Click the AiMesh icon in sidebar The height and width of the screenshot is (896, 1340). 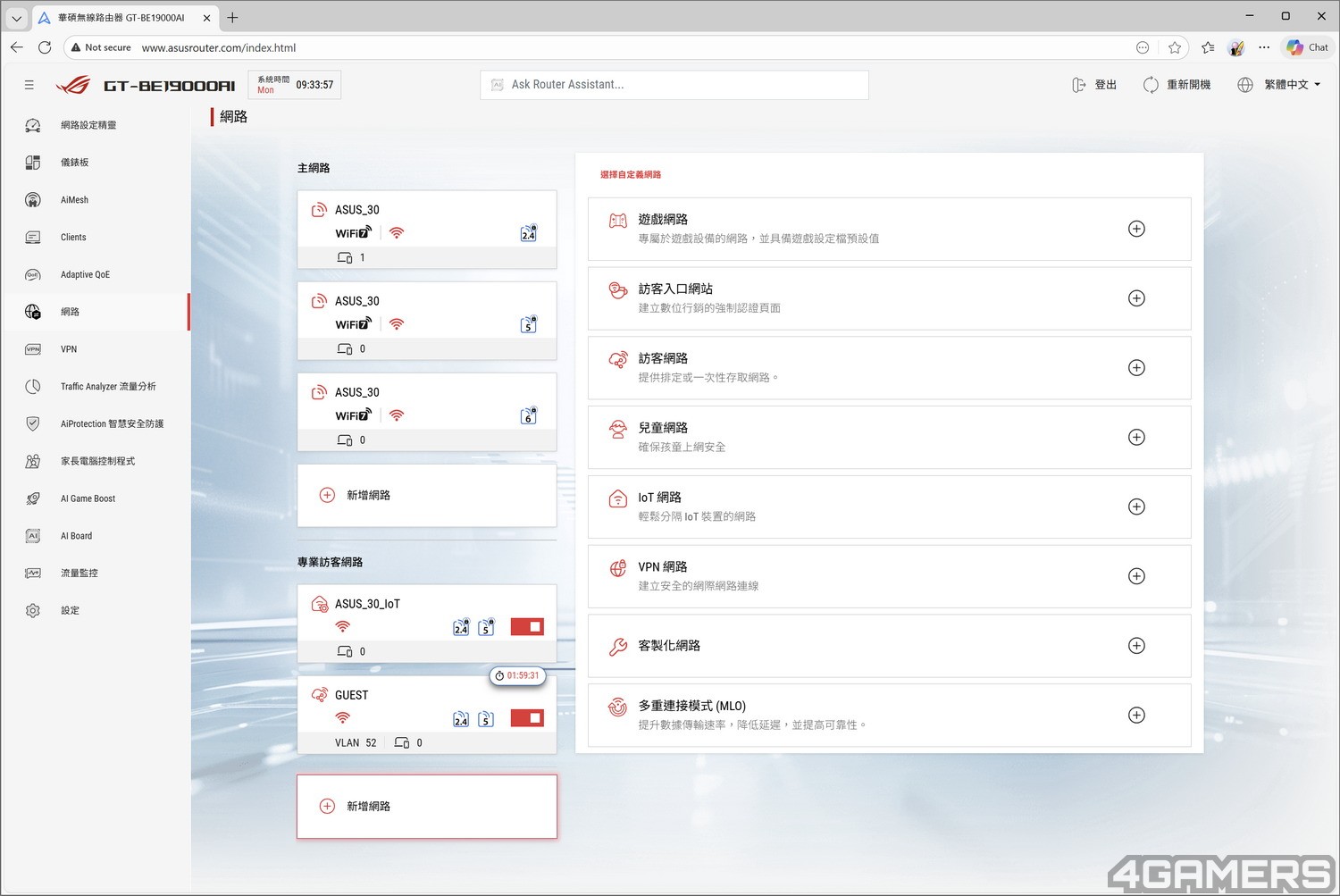coord(33,200)
